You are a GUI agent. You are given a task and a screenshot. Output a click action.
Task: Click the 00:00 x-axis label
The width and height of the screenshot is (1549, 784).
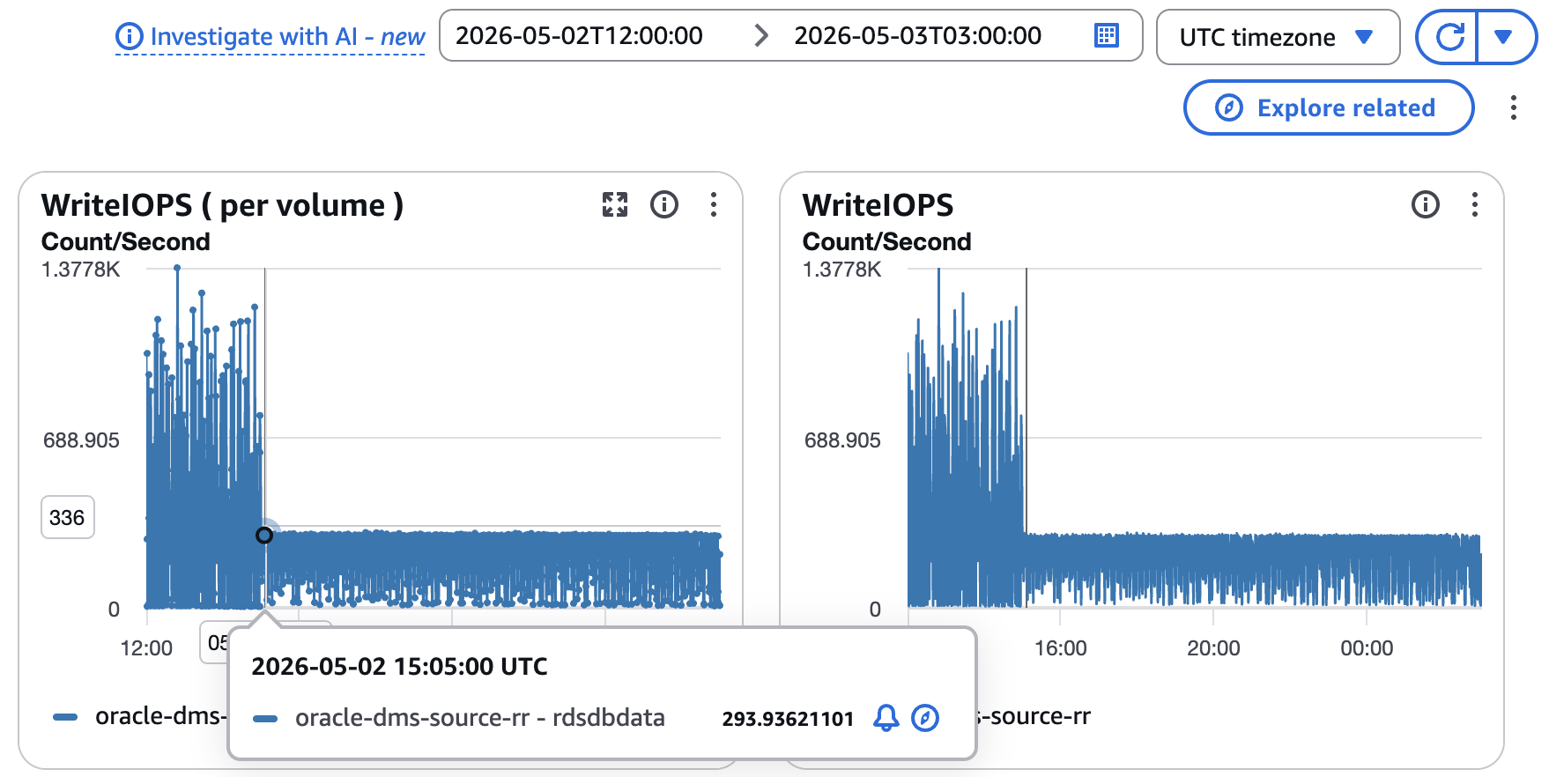(1367, 648)
